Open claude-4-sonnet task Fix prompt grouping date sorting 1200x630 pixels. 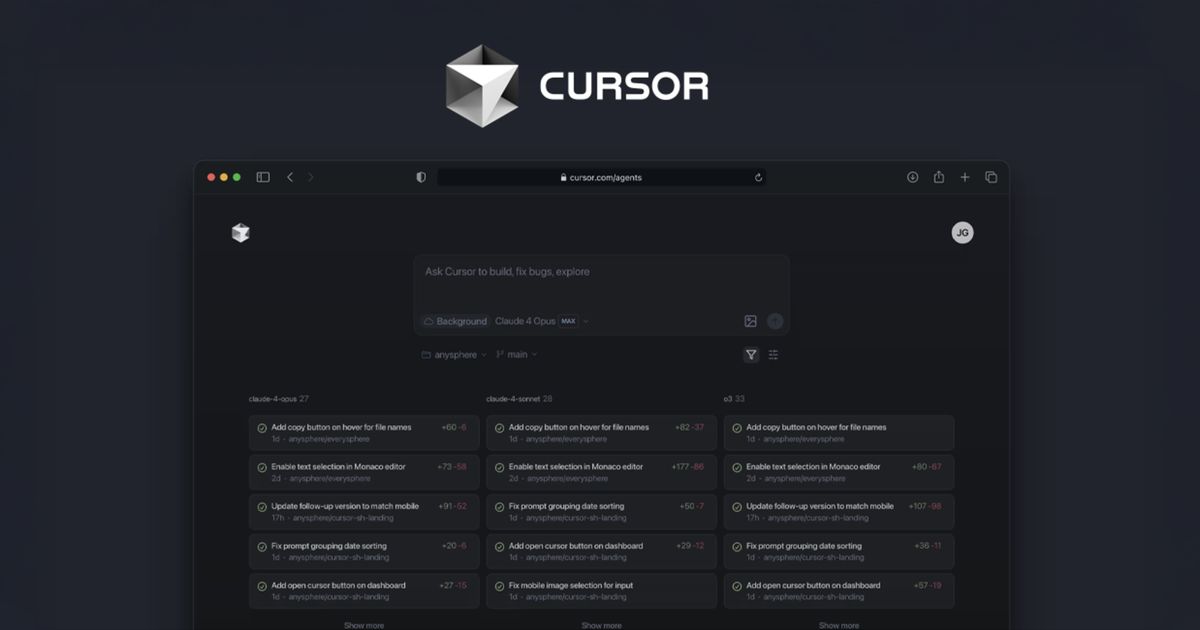click(x=601, y=512)
